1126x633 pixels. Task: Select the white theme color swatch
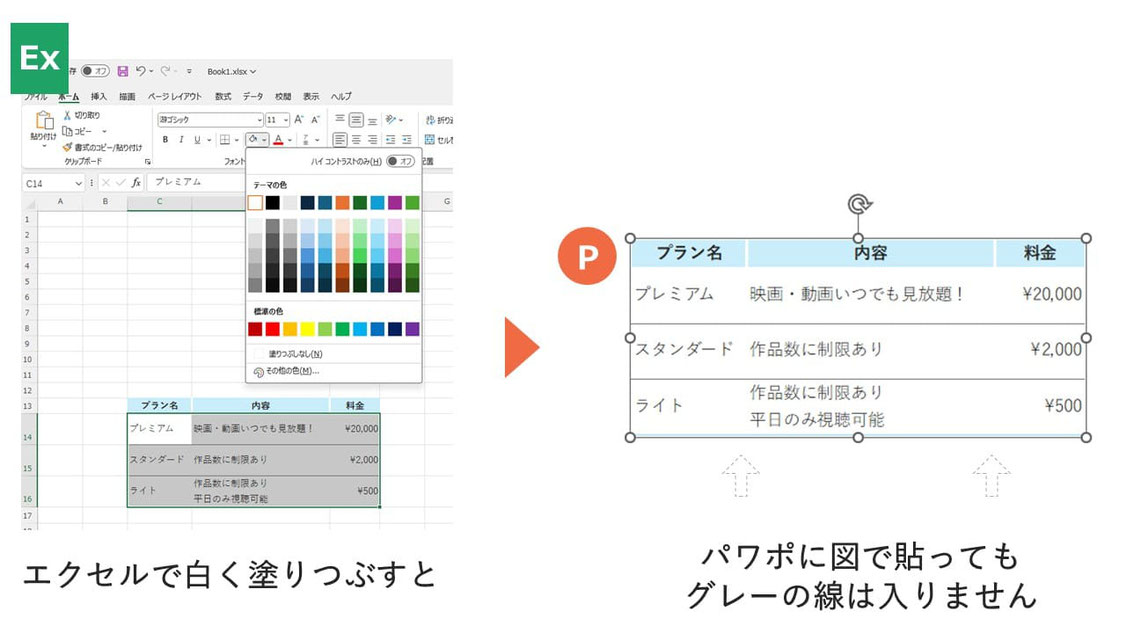(x=255, y=203)
